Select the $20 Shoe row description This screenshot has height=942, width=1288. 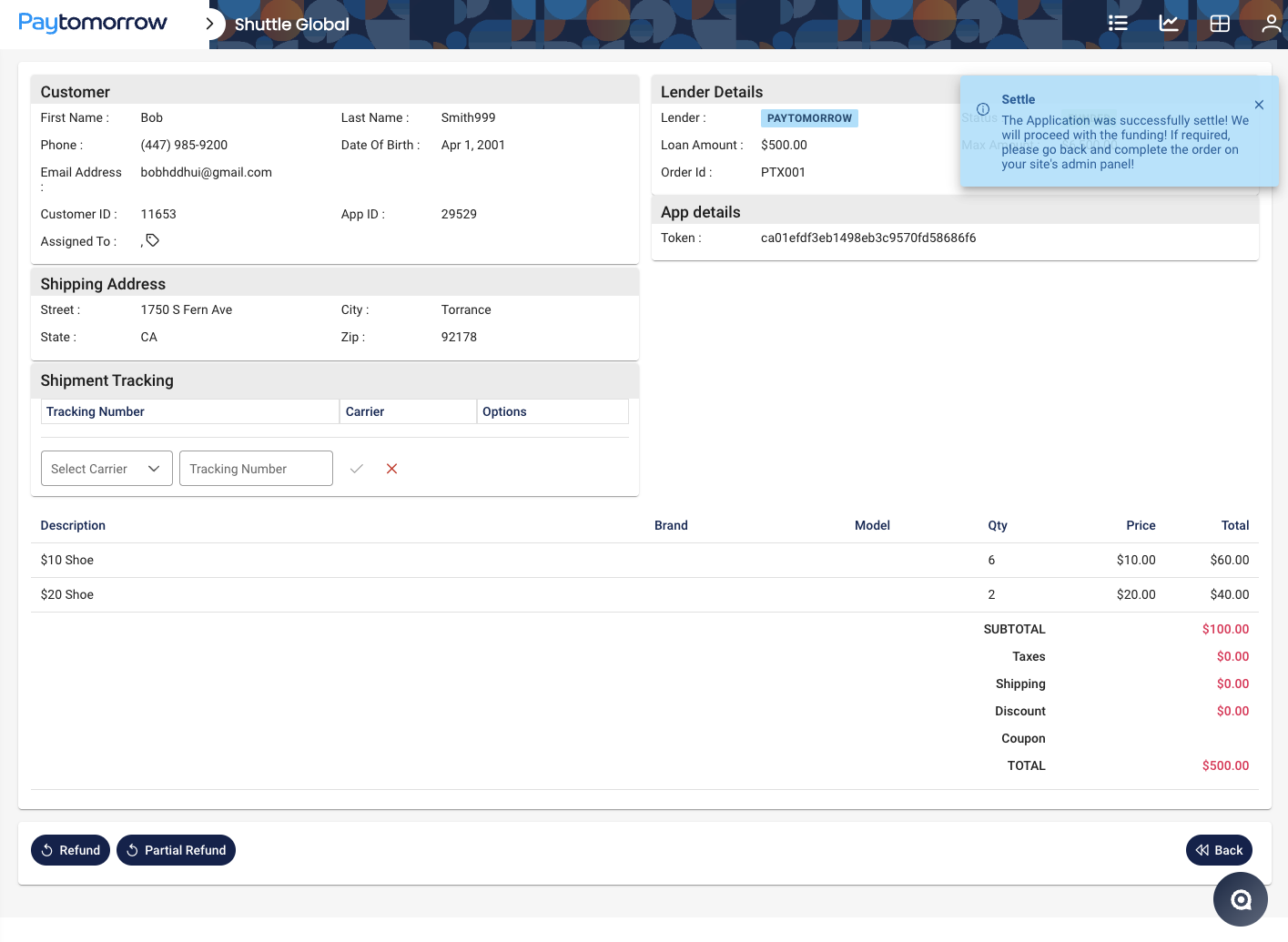(67, 594)
